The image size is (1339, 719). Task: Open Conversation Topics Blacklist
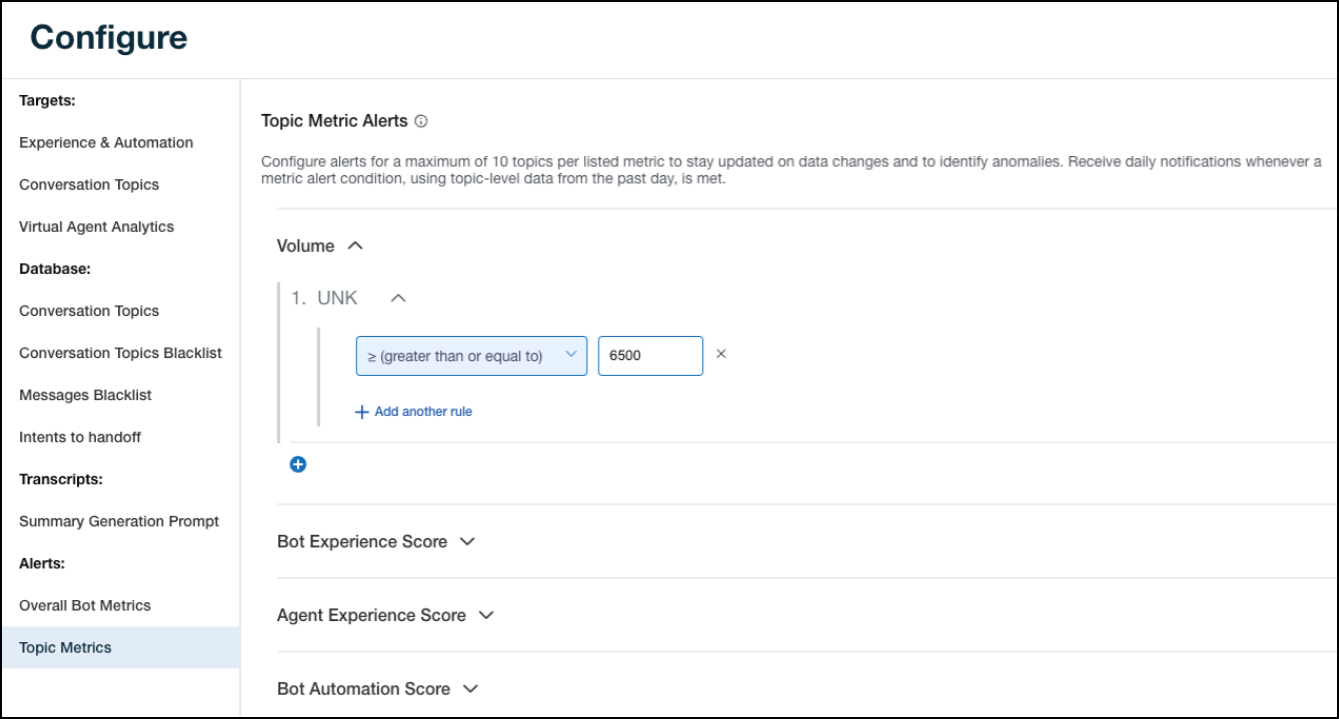click(120, 353)
